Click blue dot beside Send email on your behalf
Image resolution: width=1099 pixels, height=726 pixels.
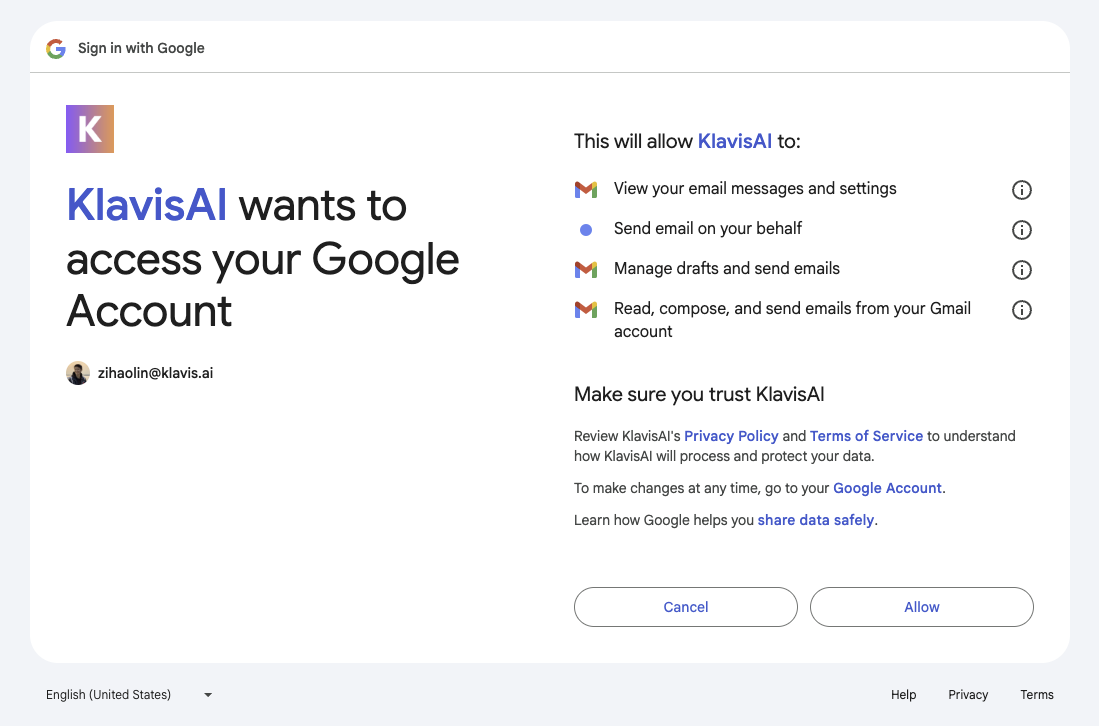pos(586,230)
